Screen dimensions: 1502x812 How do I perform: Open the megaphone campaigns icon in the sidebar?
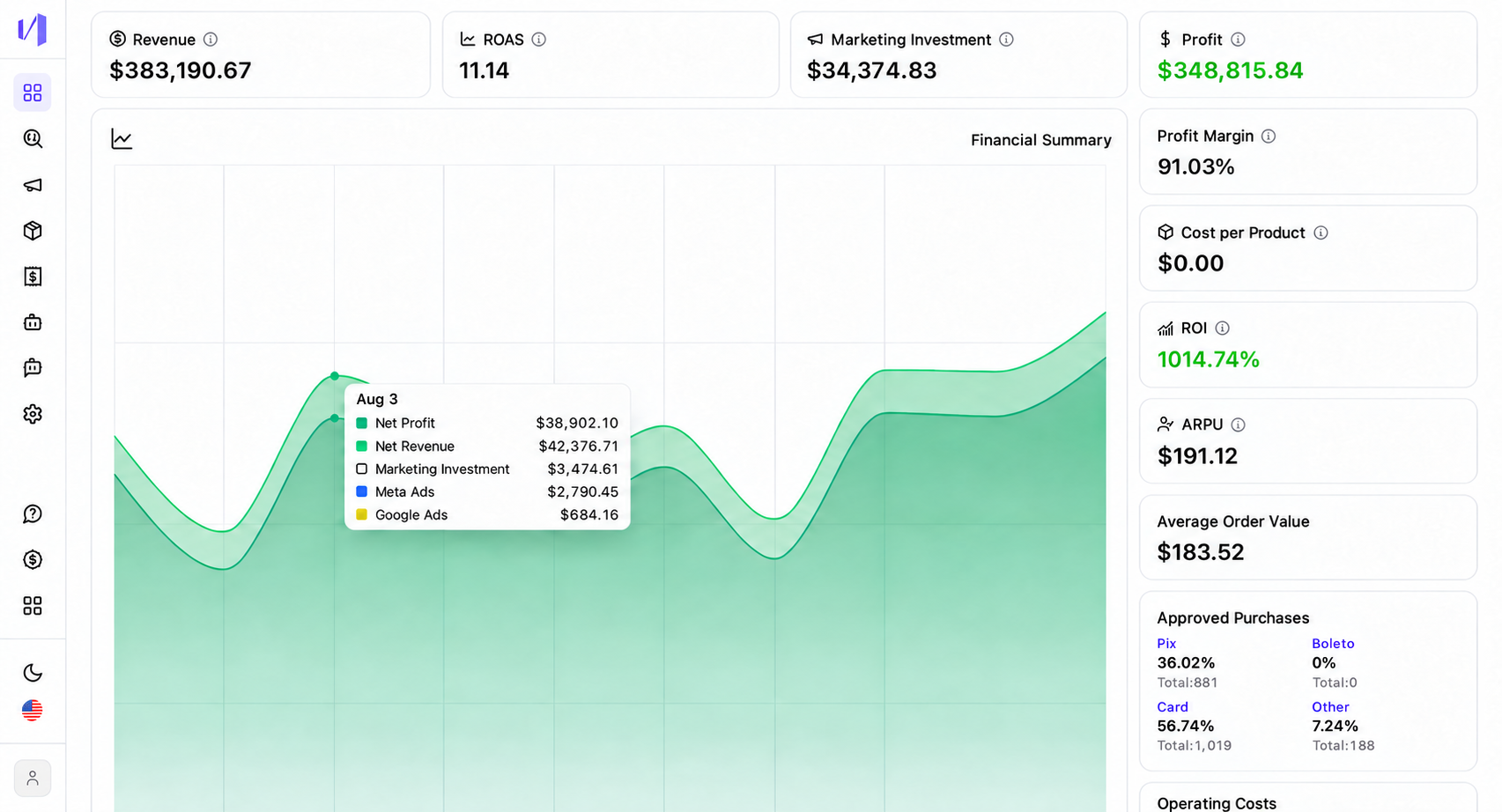tap(33, 185)
